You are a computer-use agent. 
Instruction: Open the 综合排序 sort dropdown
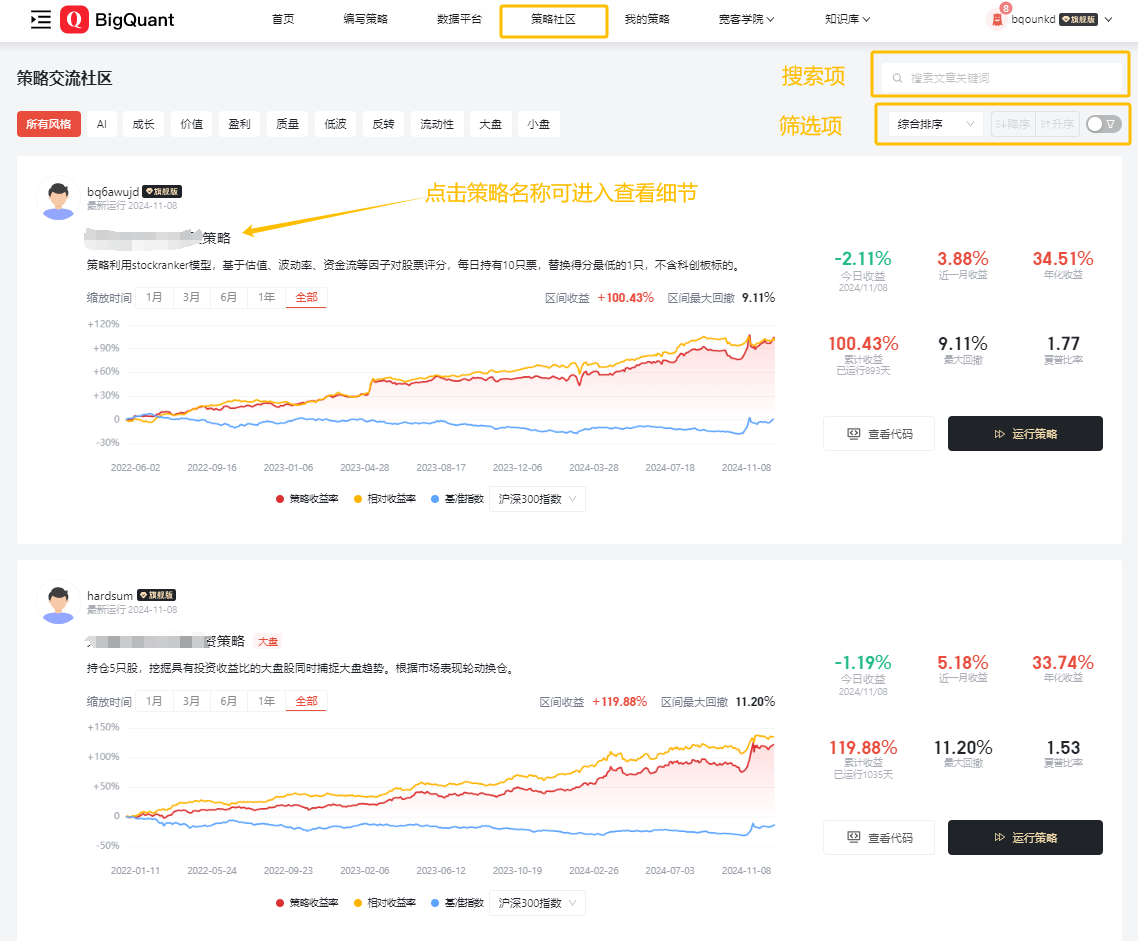(x=936, y=124)
